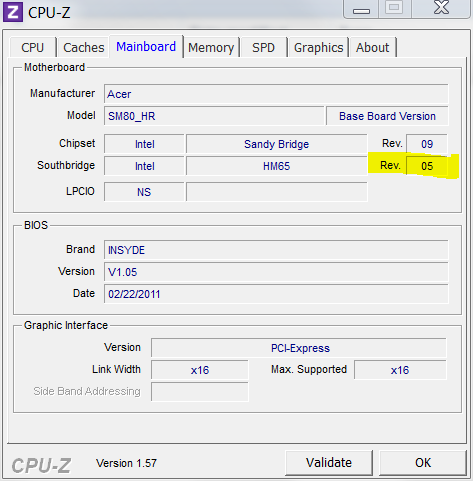Click the Model field SM80_HR

tap(214, 116)
